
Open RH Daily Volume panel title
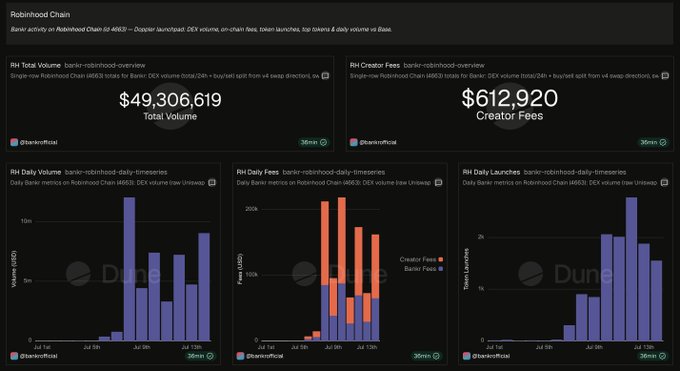coord(36,172)
